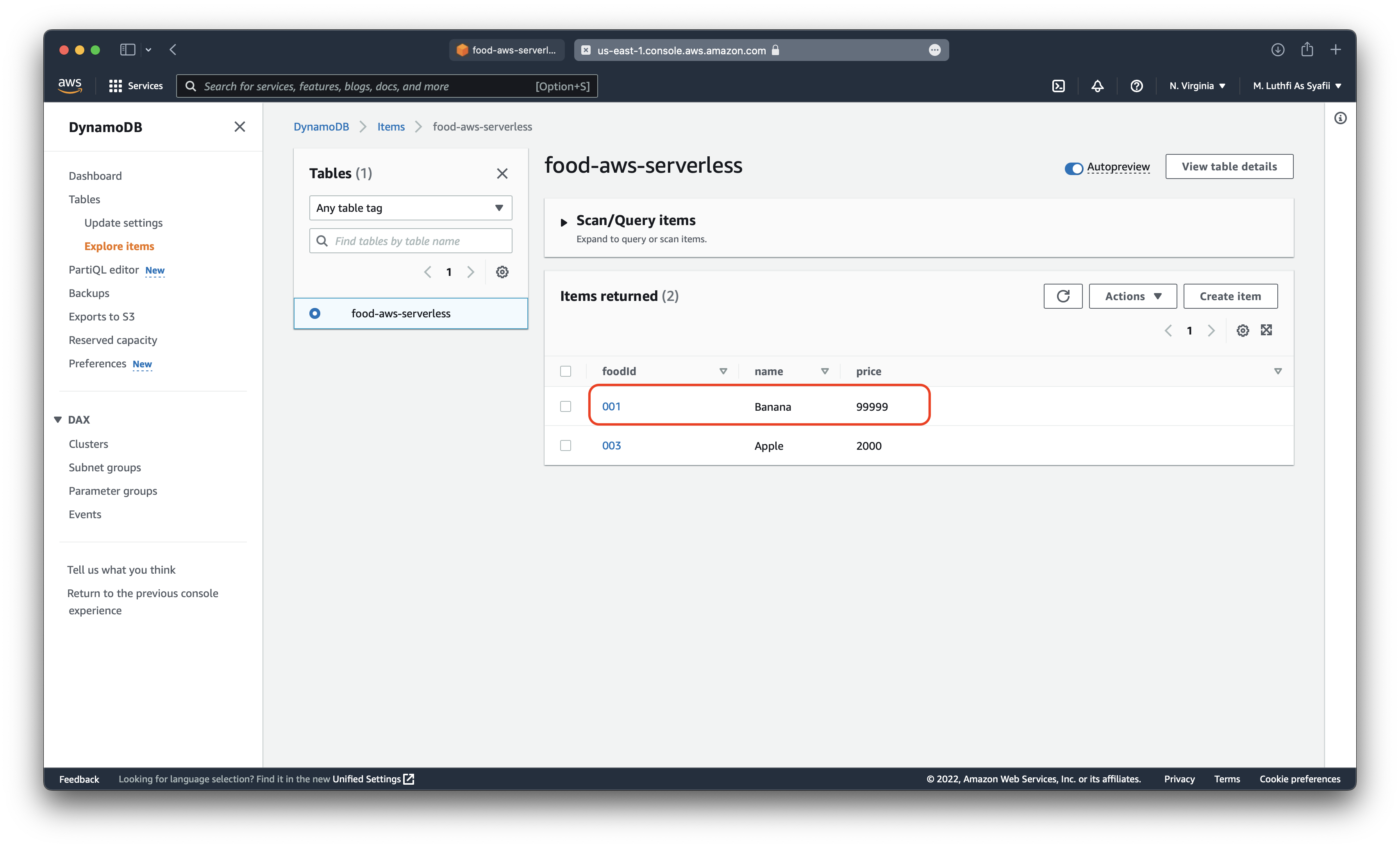Image resolution: width=1400 pixels, height=848 pixels.
Task: Open Subnet groups in the sidebar
Action: 105,467
